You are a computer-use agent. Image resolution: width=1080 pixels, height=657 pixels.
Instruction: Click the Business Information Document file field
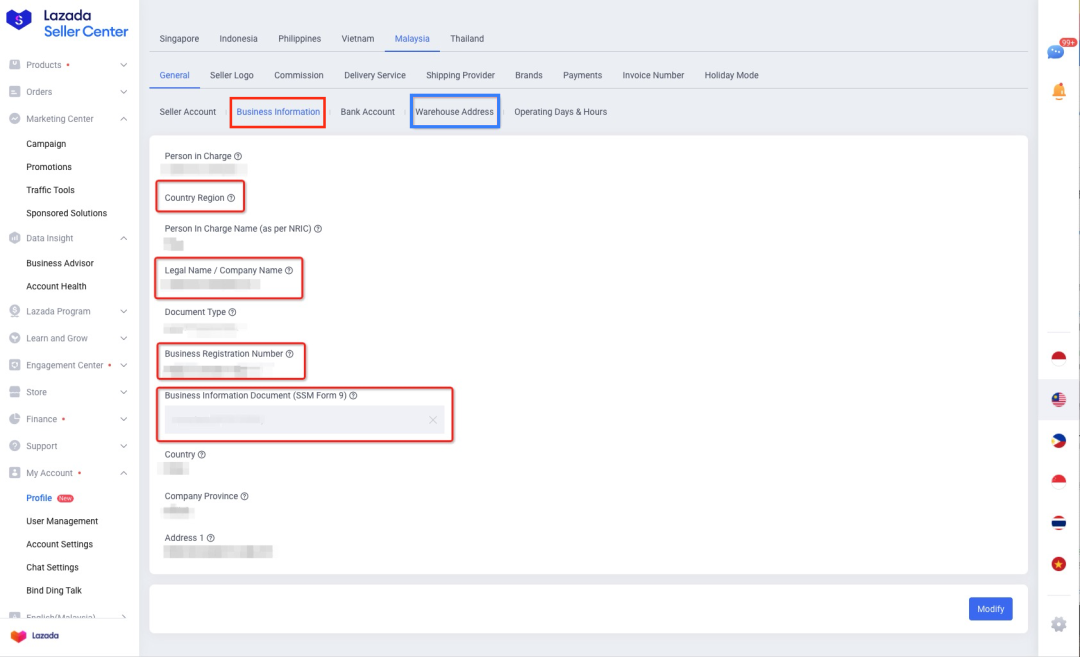coord(304,420)
